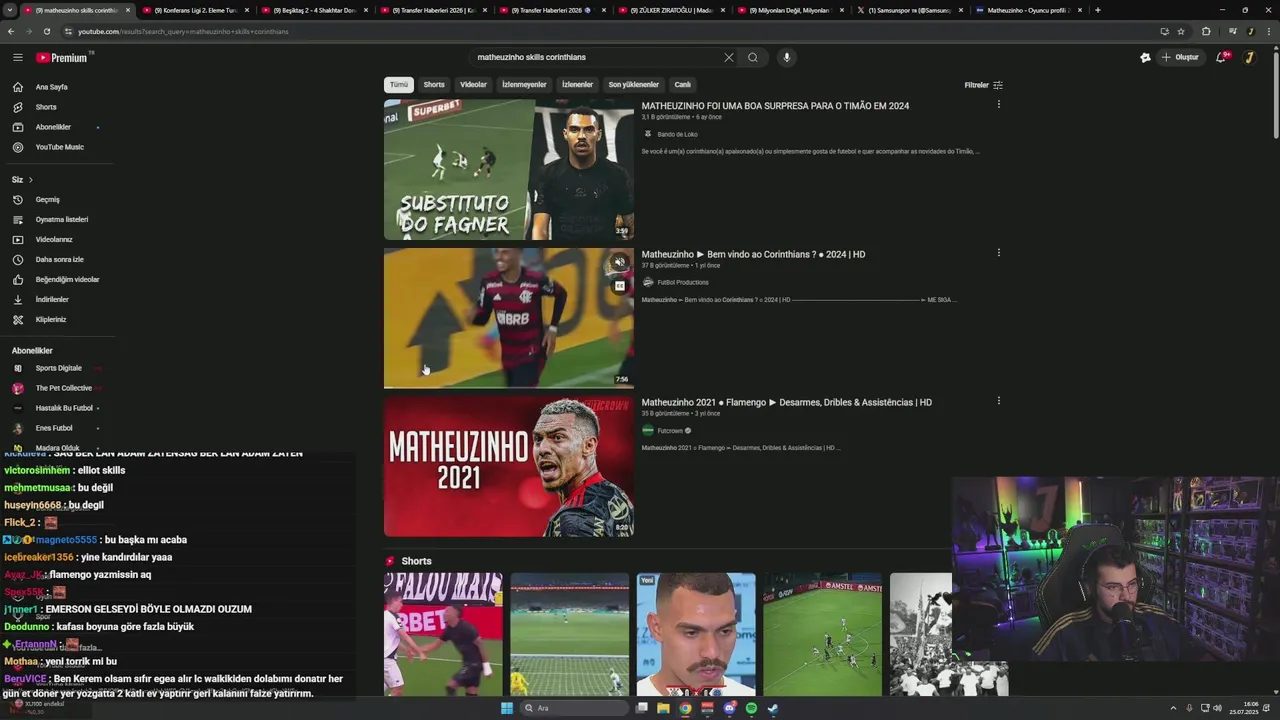Screen dimensions: 1280x720
Task: Clear the search box with the X
Action: [x=729, y=58]
